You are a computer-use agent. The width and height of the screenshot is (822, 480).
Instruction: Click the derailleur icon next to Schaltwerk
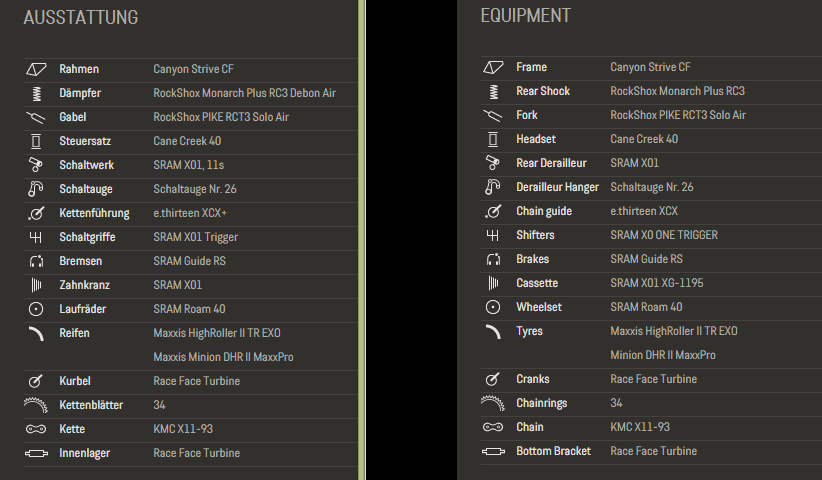click(36, 165)
